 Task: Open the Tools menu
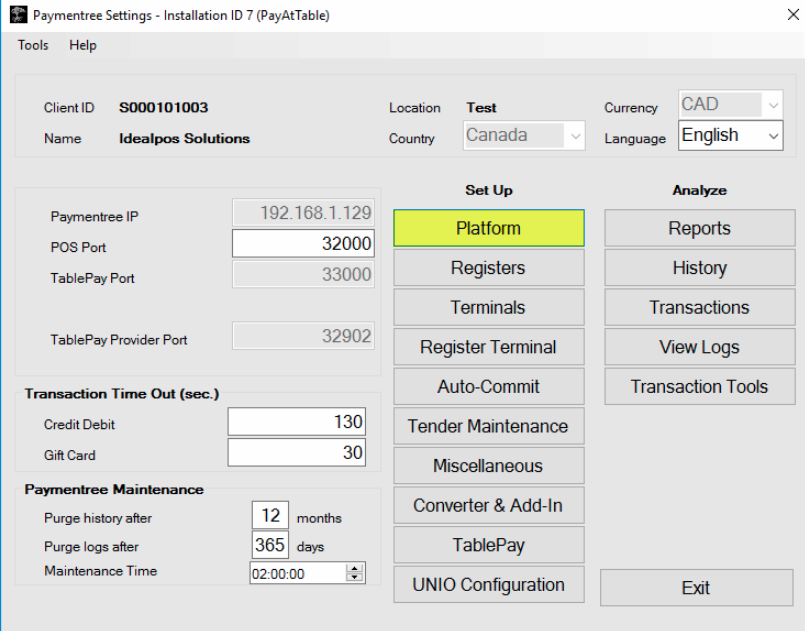pos(33,45)
